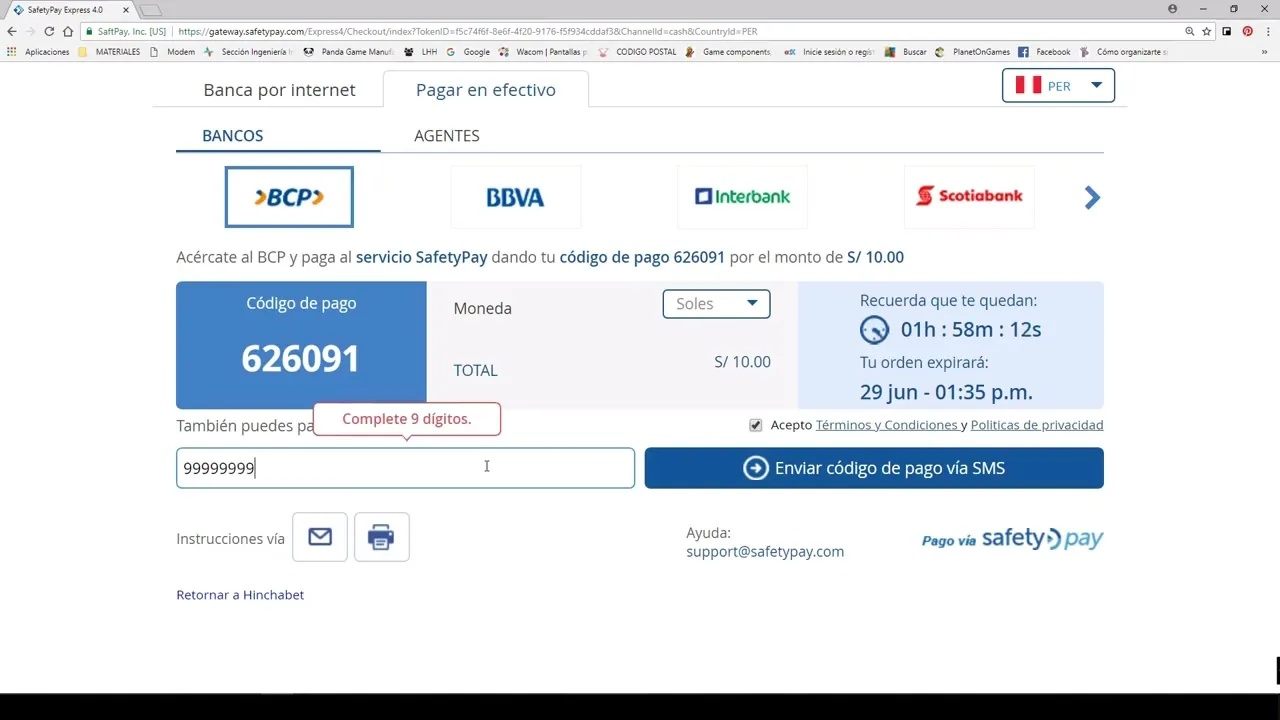
Task: Select the BBVA bank logo
Action: [515, 197]
